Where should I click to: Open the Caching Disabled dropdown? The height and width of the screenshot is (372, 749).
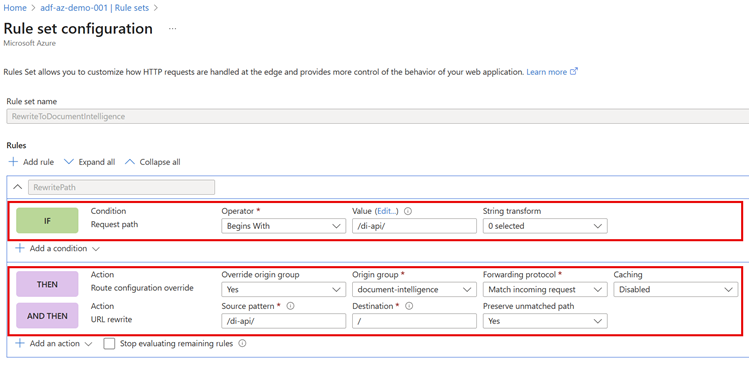coord(676,289)
